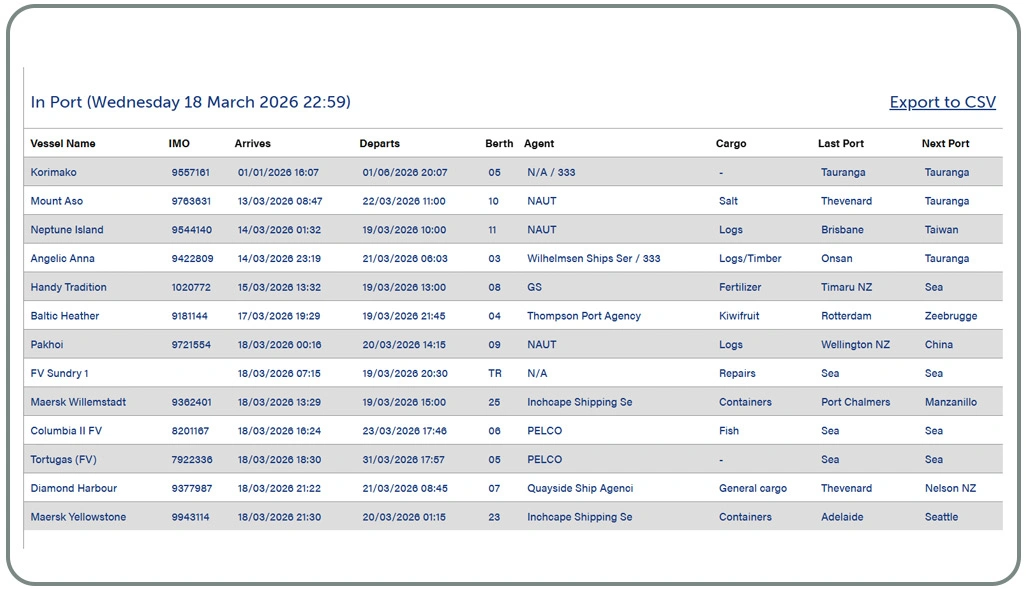Click the Next Port column header
Screen dimensions: 1026x589
(x=945, y=144)
